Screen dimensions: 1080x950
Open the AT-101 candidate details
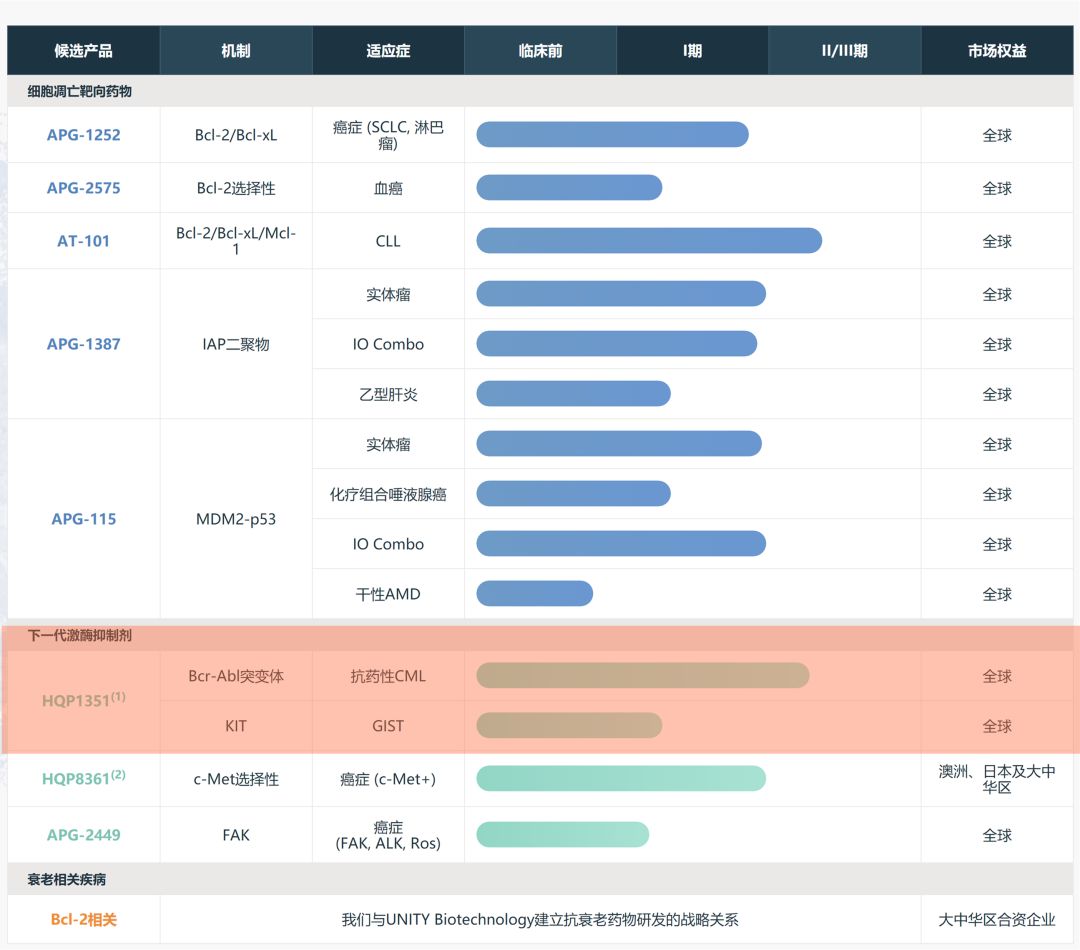[x=82, y=240]
